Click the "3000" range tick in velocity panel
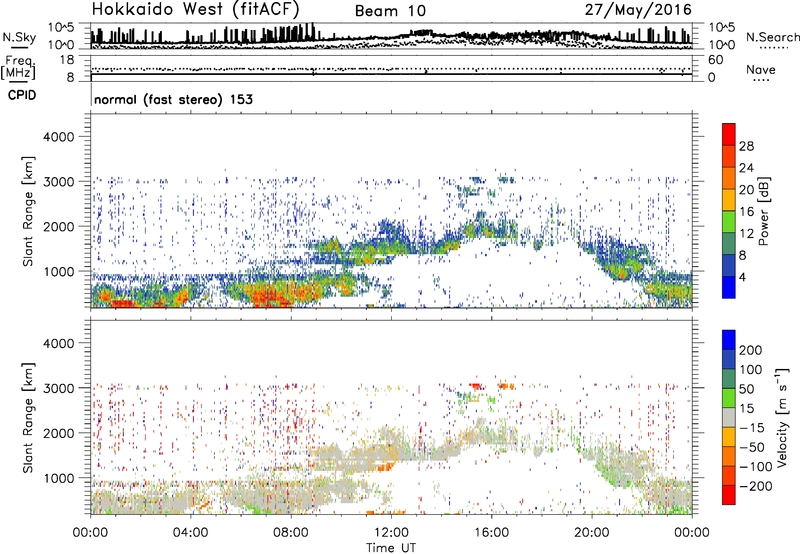Viewport: 800px width, 554px height. point(58,388)
